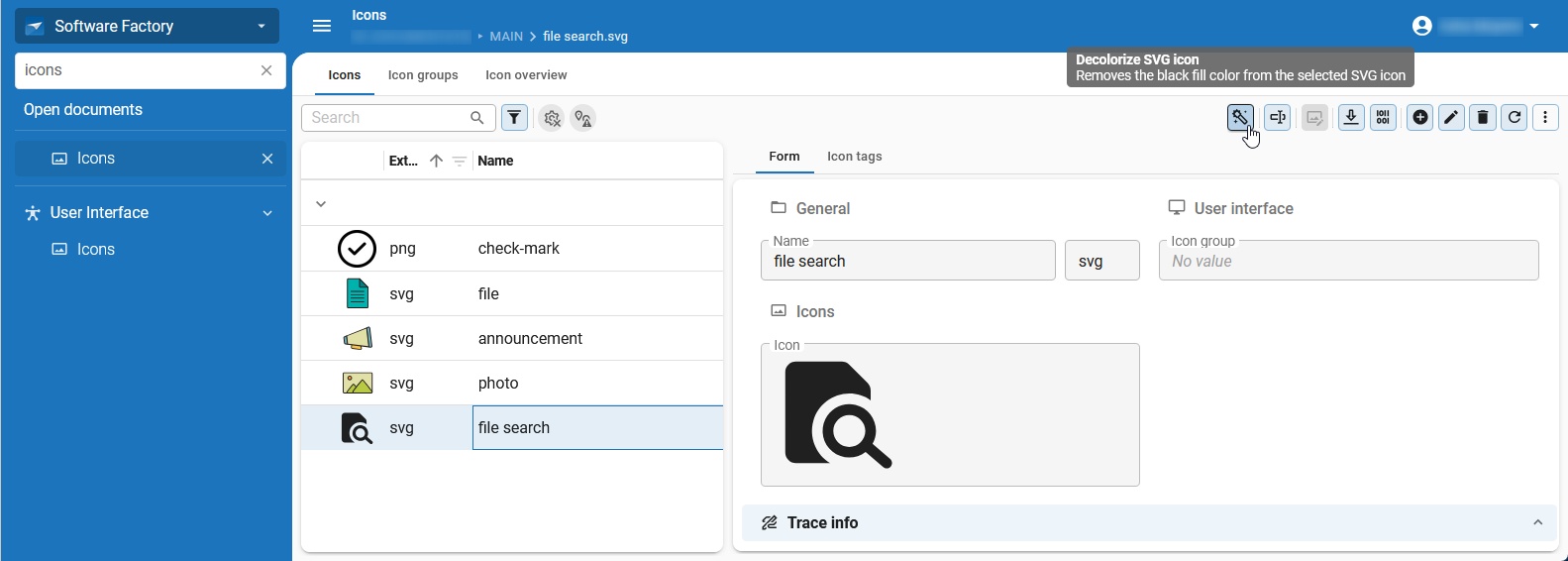Click the pencil edit icon
1568x561 pixels.
pyautogui.click(x=1451, y=118)
